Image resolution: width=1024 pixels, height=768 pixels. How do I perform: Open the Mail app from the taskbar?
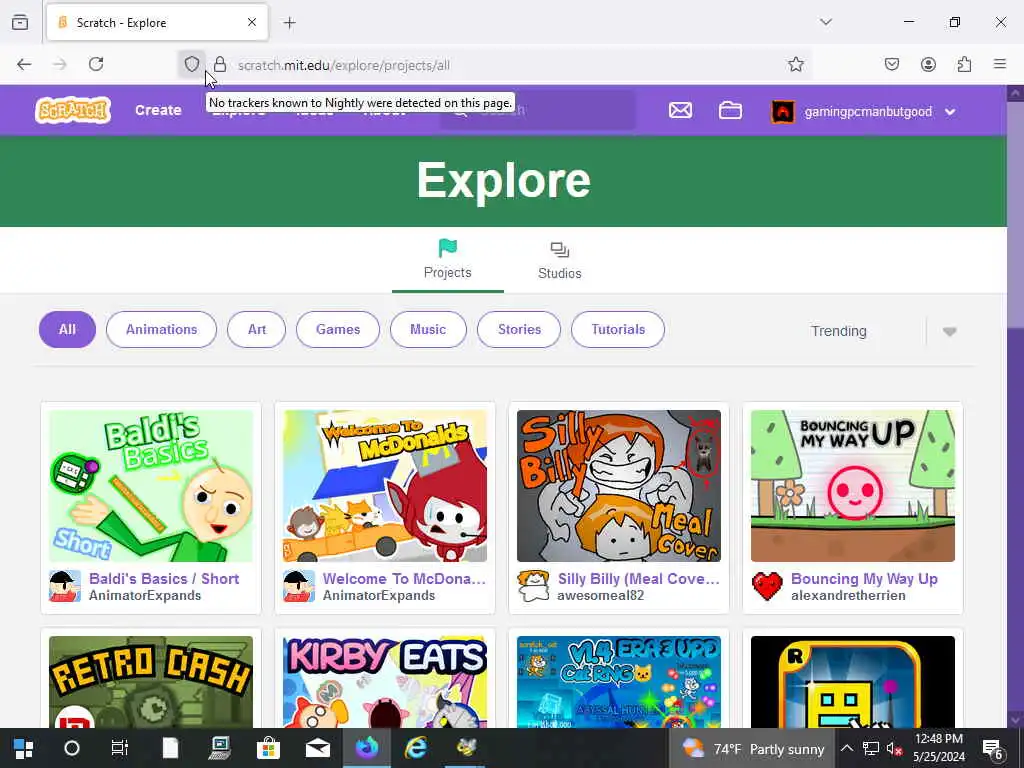pos(317,748)
